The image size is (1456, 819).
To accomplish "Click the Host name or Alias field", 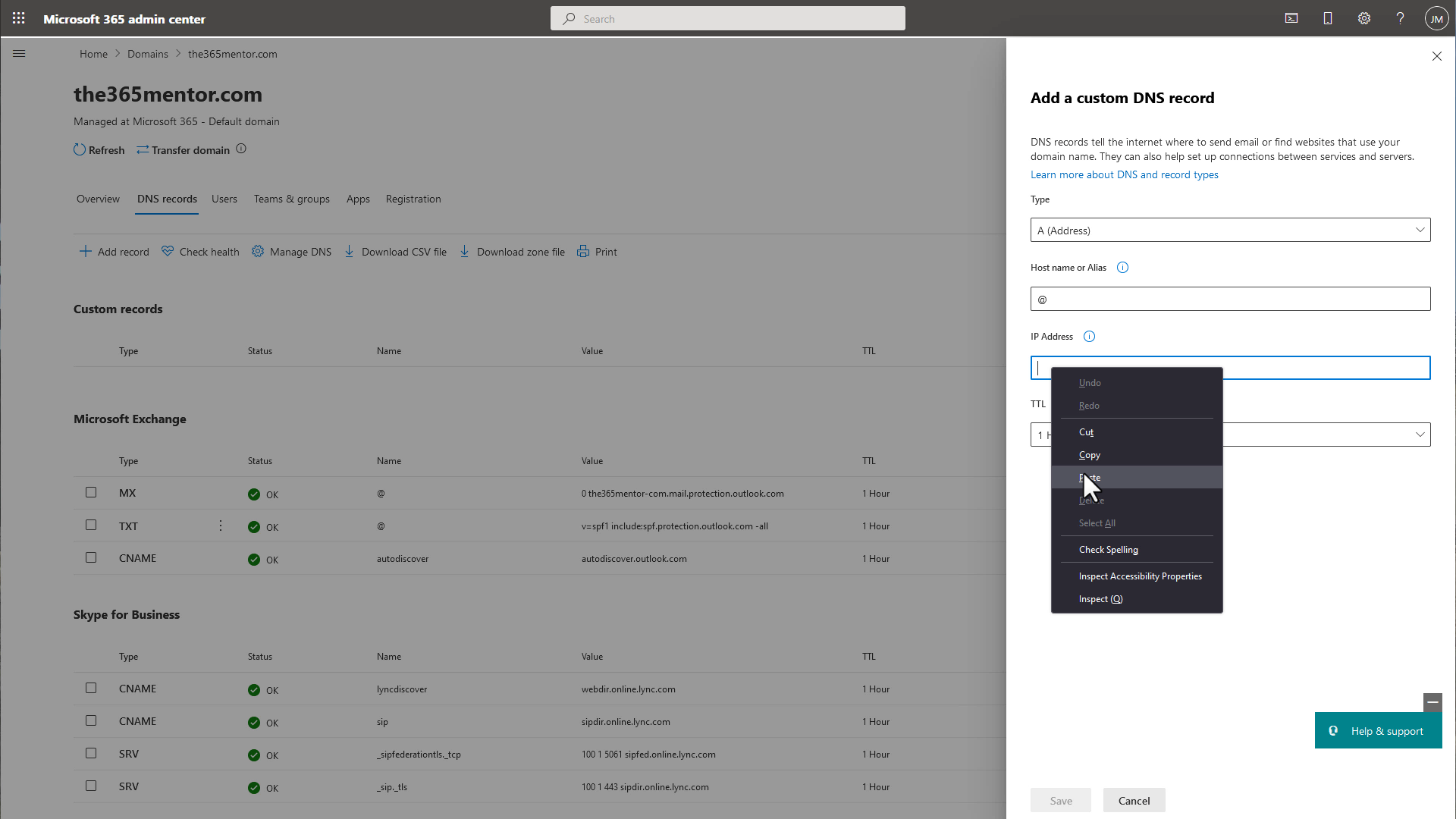I will (1230, 299).
